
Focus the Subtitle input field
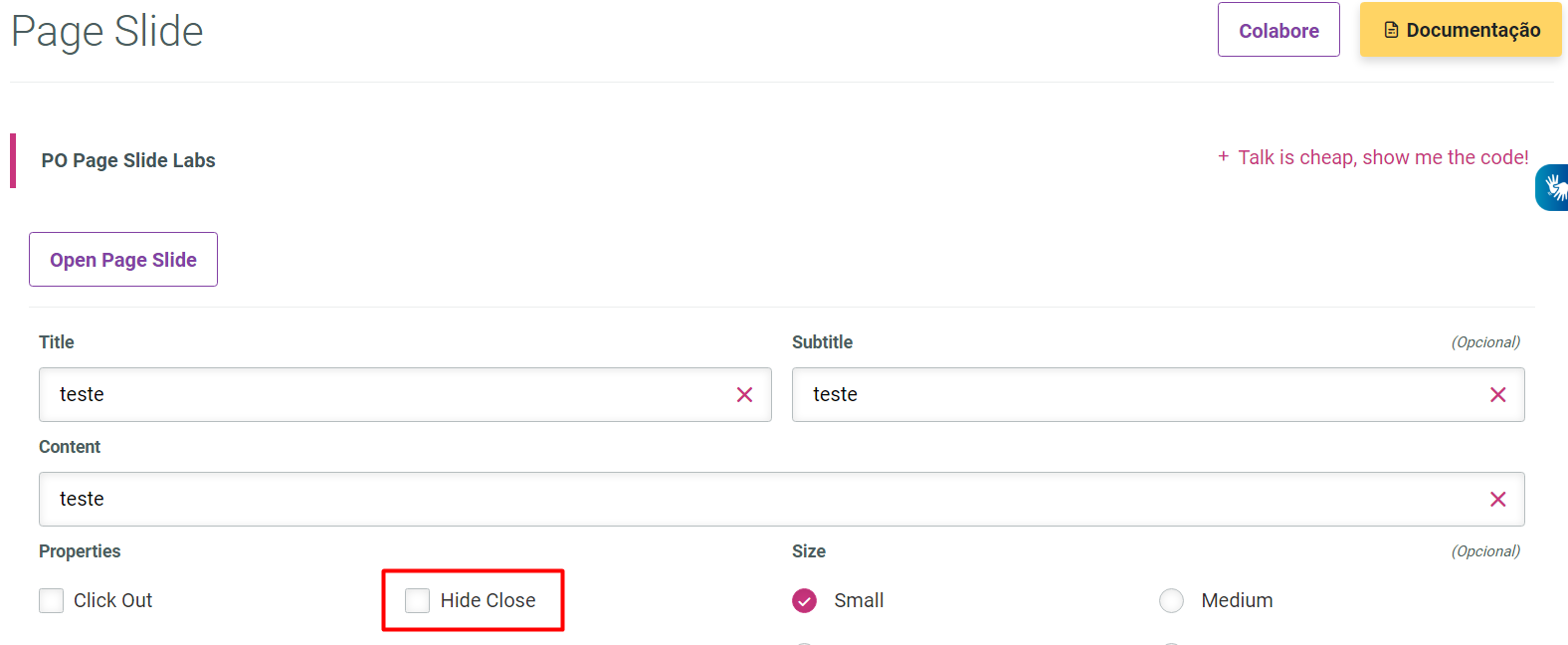click(x=1094, y=394)
